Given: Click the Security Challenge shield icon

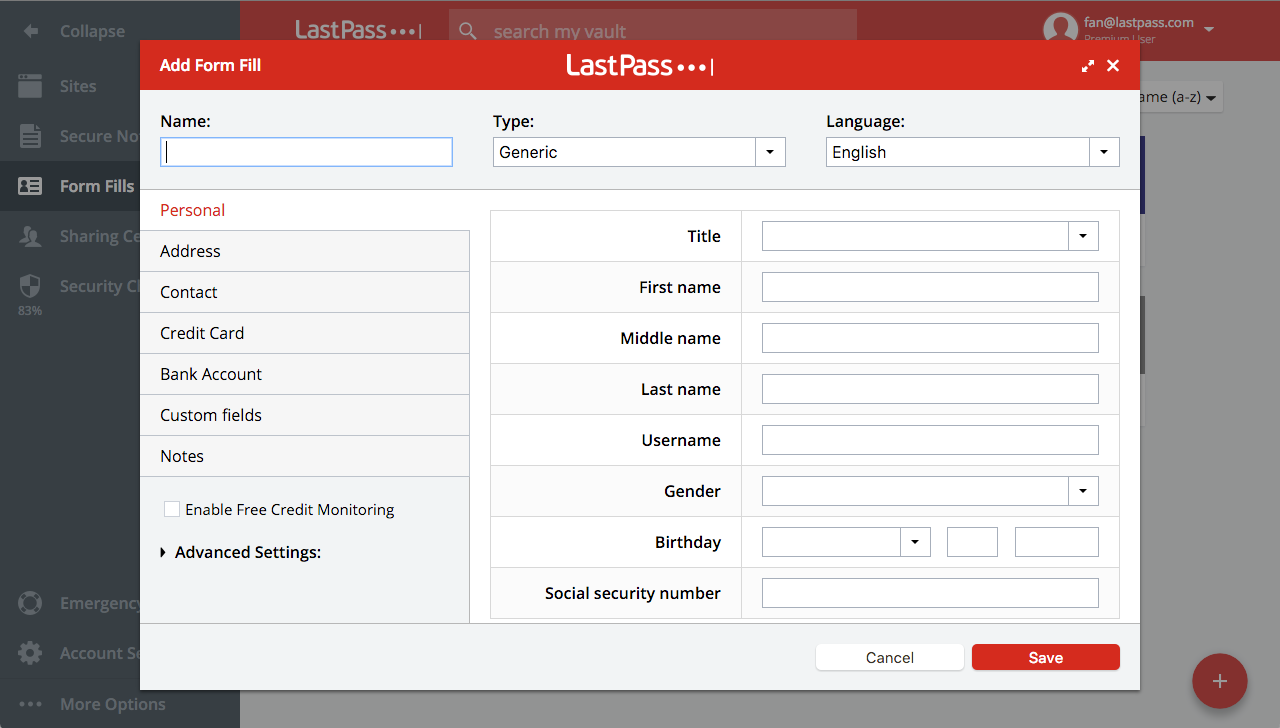Looking at the screenshot, I should click(30, 286).
